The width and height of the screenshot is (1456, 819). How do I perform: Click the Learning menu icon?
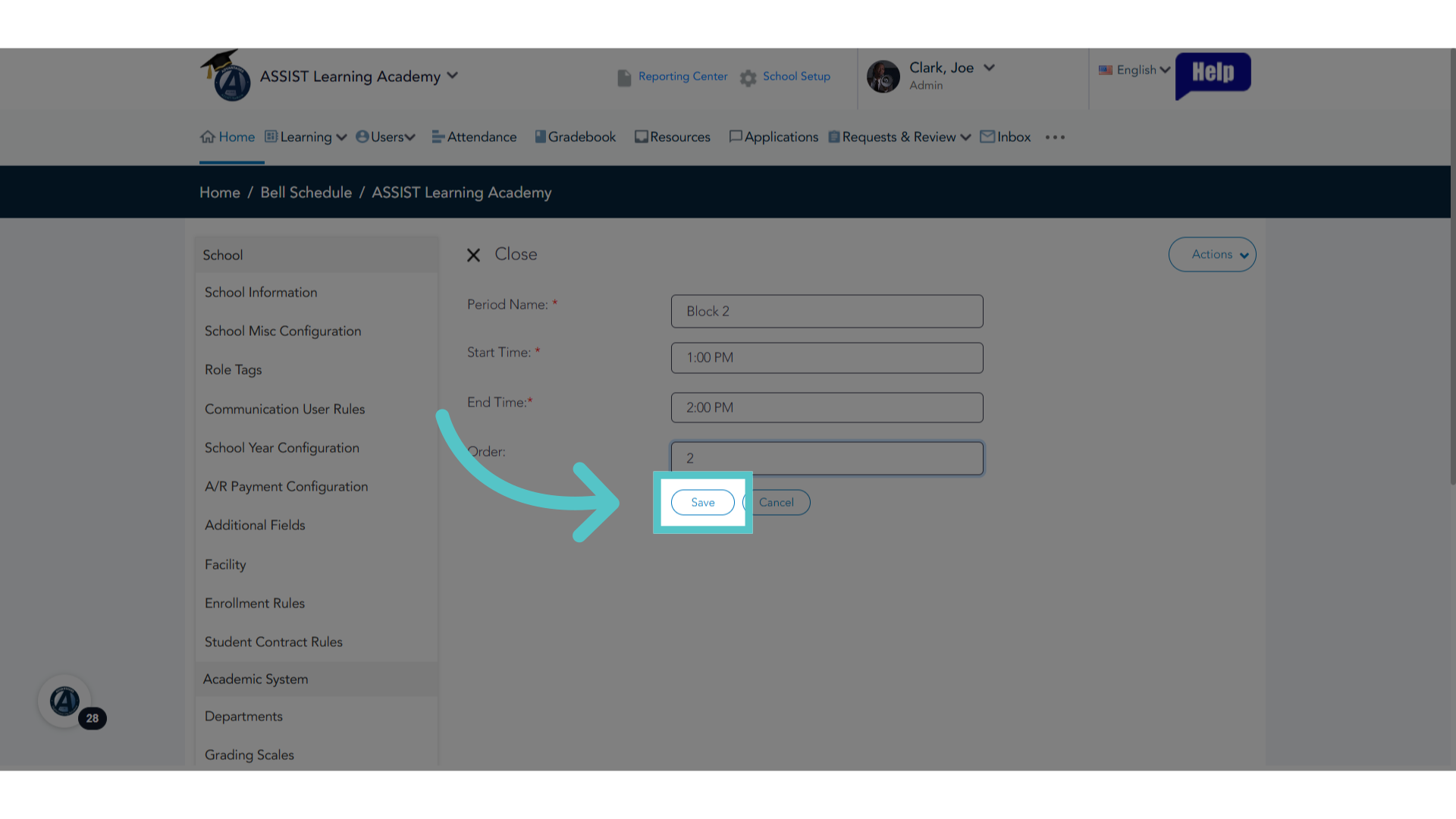coord(271,136)
